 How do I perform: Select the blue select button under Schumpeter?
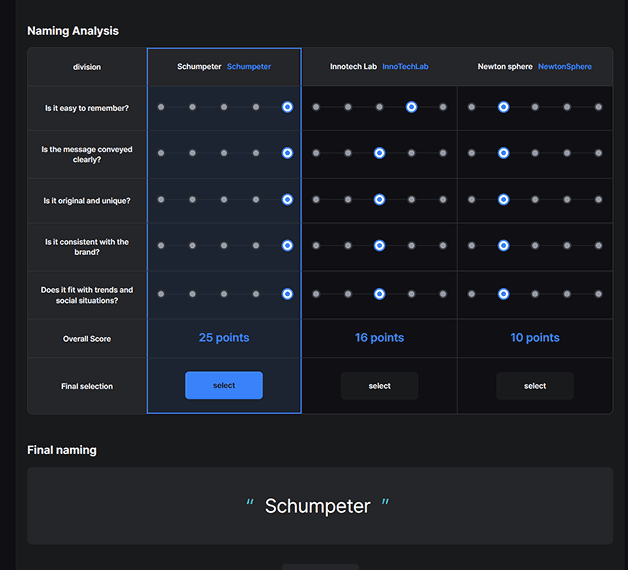224,385
